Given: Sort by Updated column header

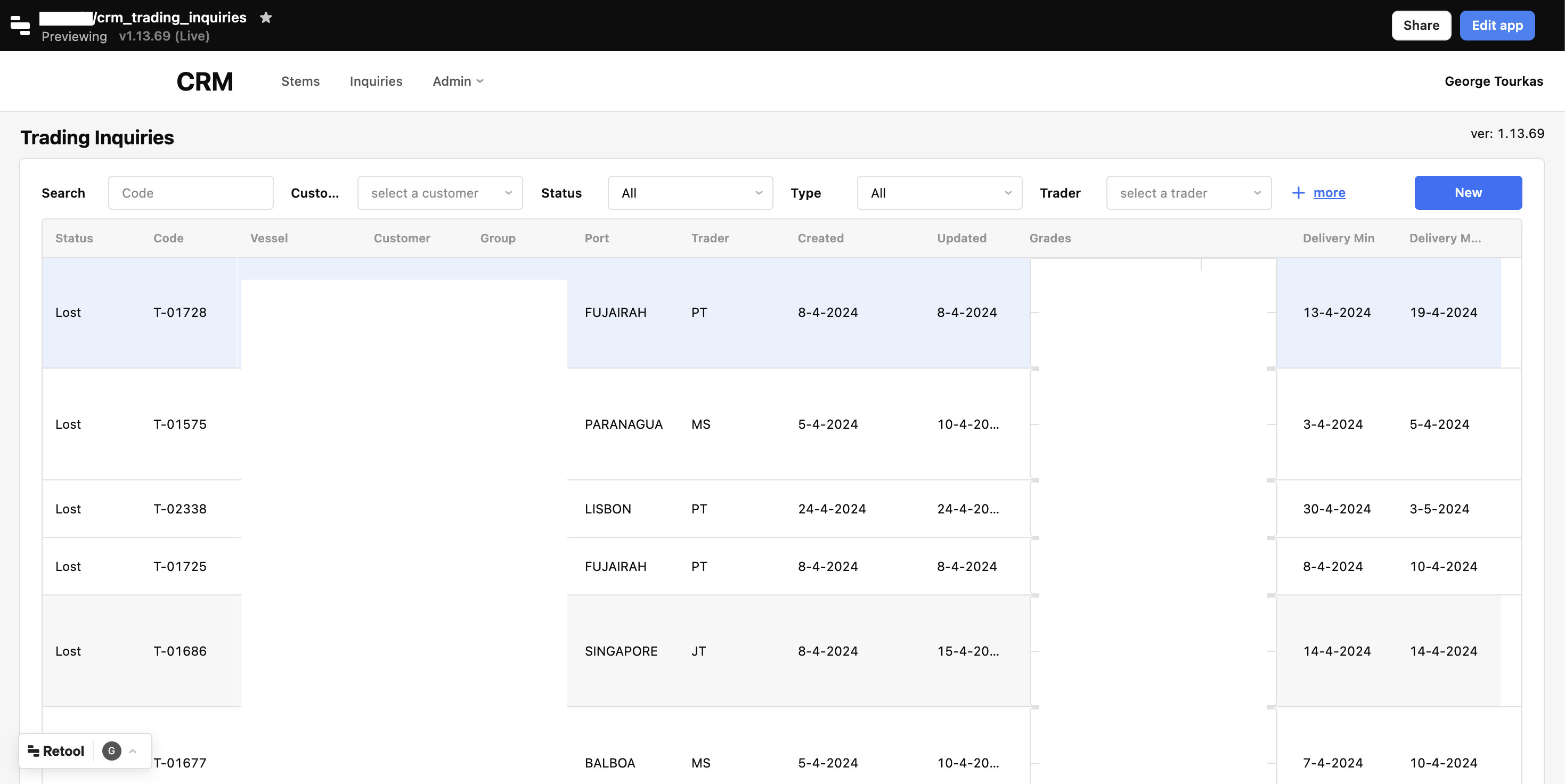Looking at the screenshot, I should [961, 239].
